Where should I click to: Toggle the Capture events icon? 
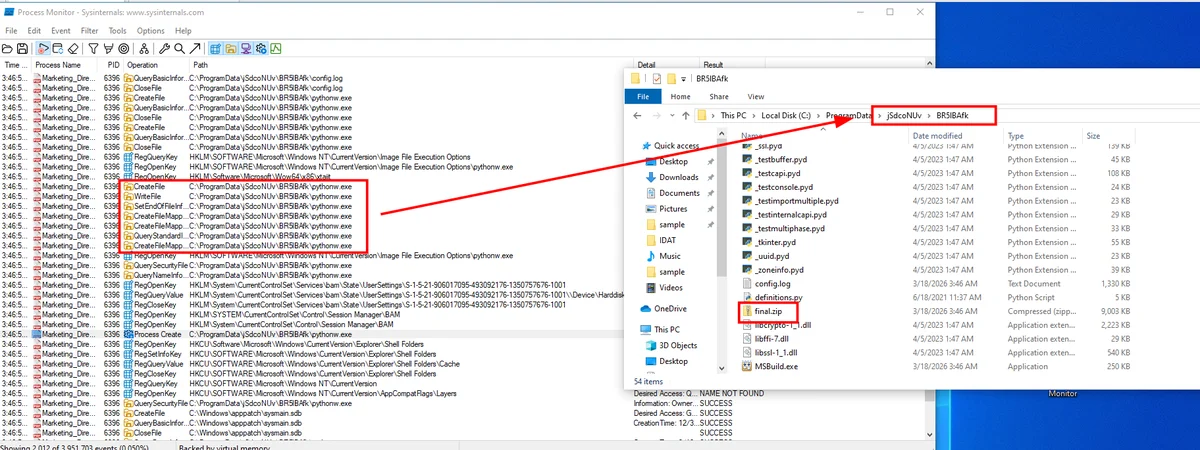43,48
